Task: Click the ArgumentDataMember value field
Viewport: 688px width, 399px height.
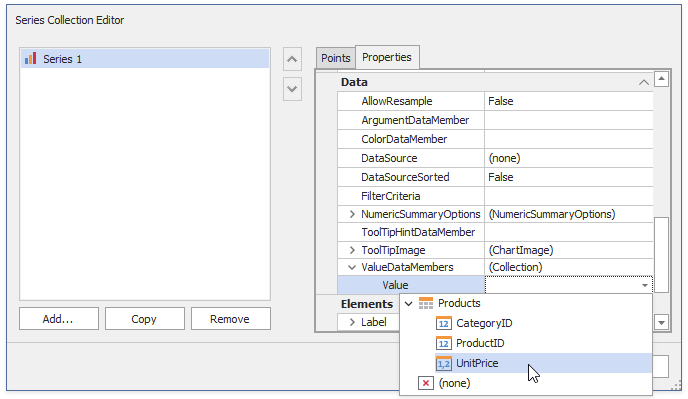Action: pos(569,120)
